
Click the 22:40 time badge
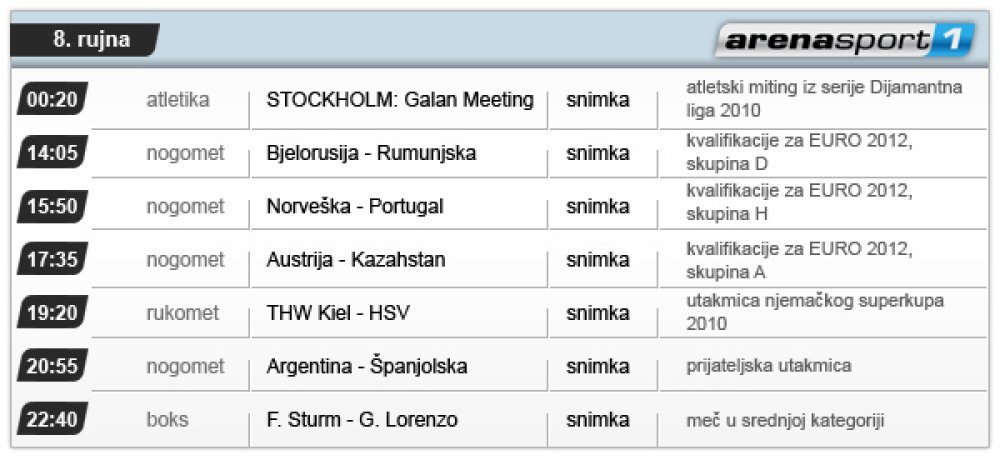pyautogui.click(x=52, y=419)
